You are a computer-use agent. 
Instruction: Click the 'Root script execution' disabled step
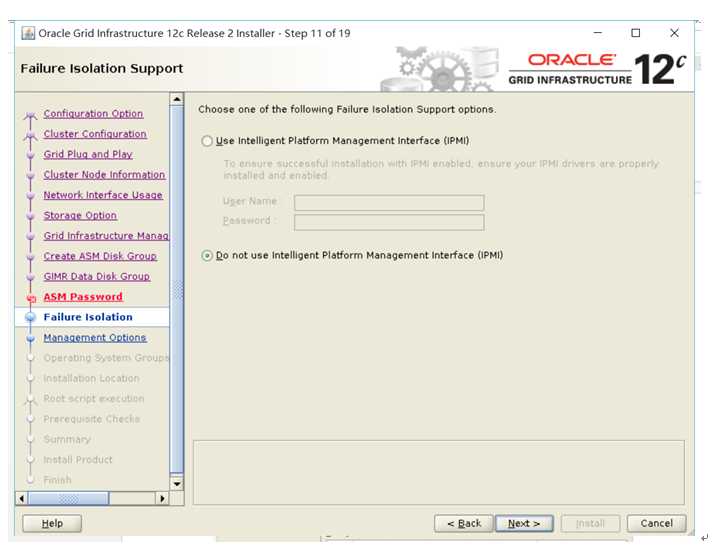(94, 399)
